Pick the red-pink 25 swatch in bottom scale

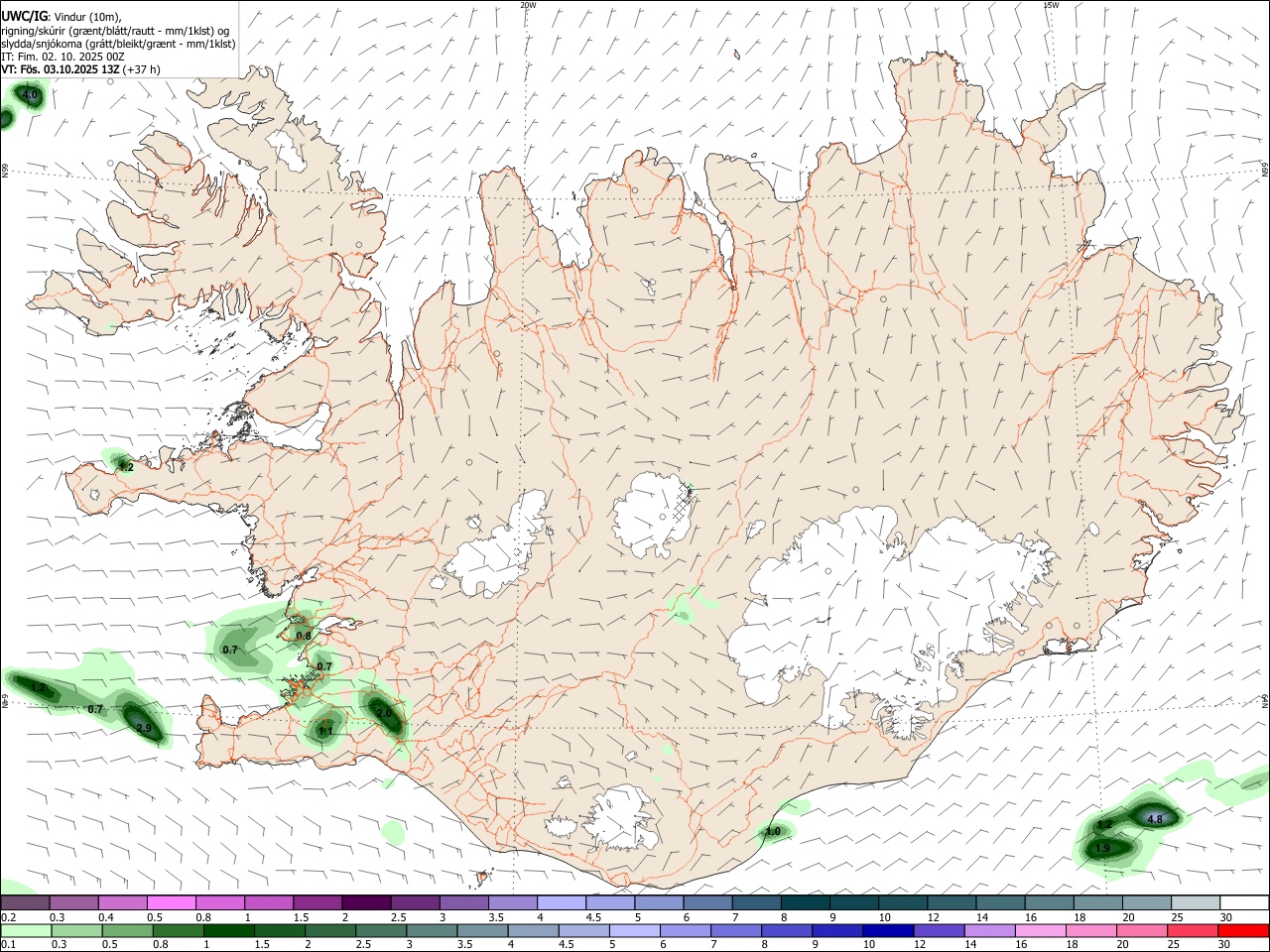(x=1192, y=930)
